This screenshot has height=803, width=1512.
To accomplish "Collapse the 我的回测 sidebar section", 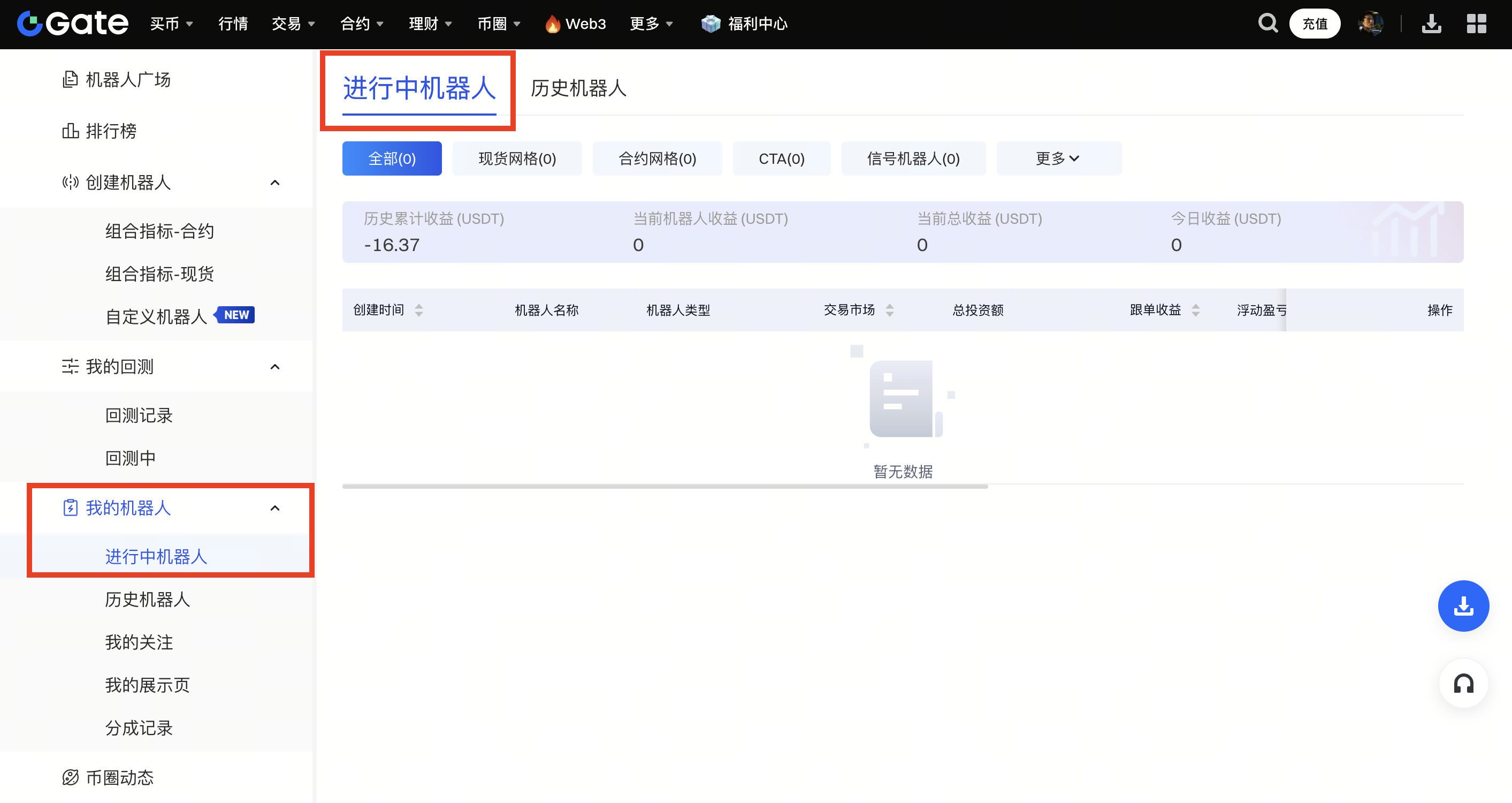I will (x=274, y=367).
